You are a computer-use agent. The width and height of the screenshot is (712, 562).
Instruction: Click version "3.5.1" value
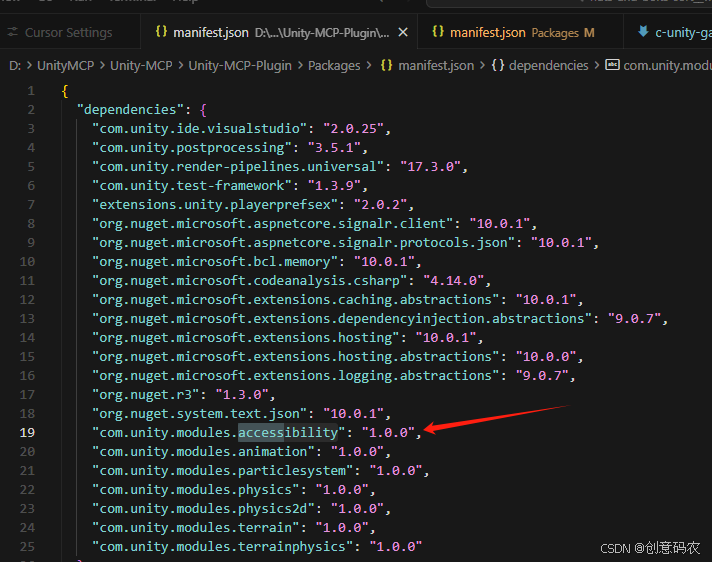(x=334, y=148)
